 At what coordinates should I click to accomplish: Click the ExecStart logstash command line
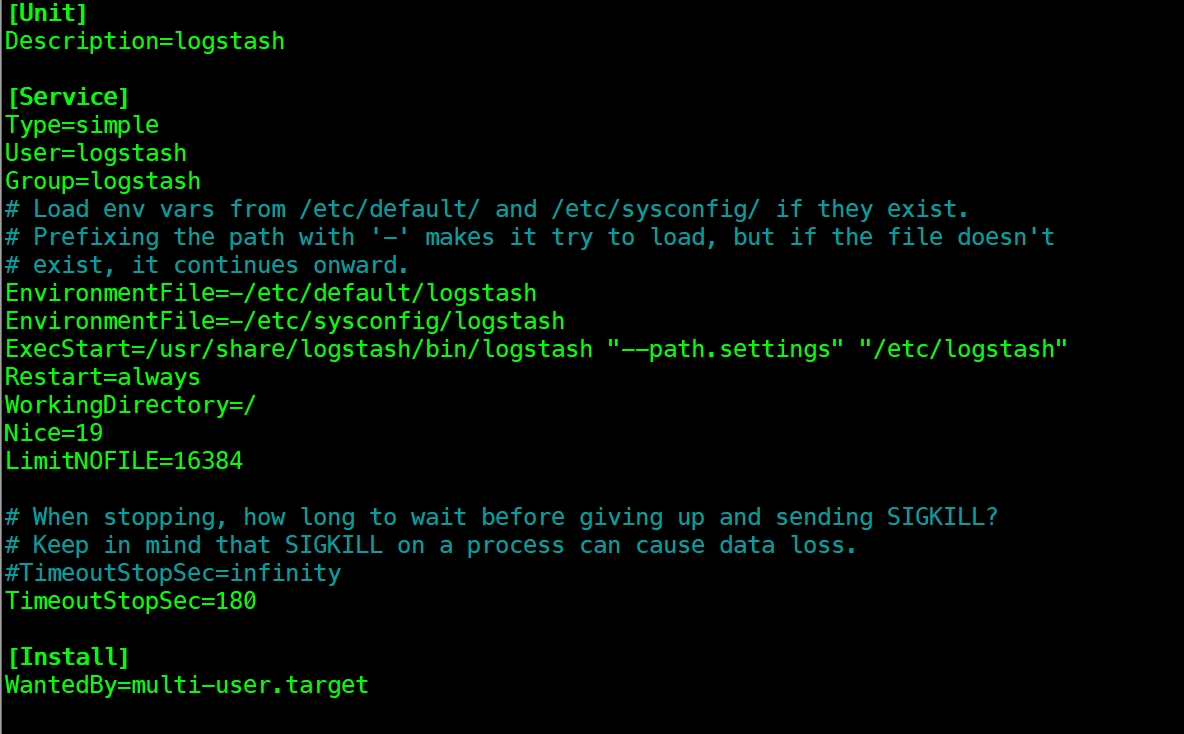(x=536, y=349)
